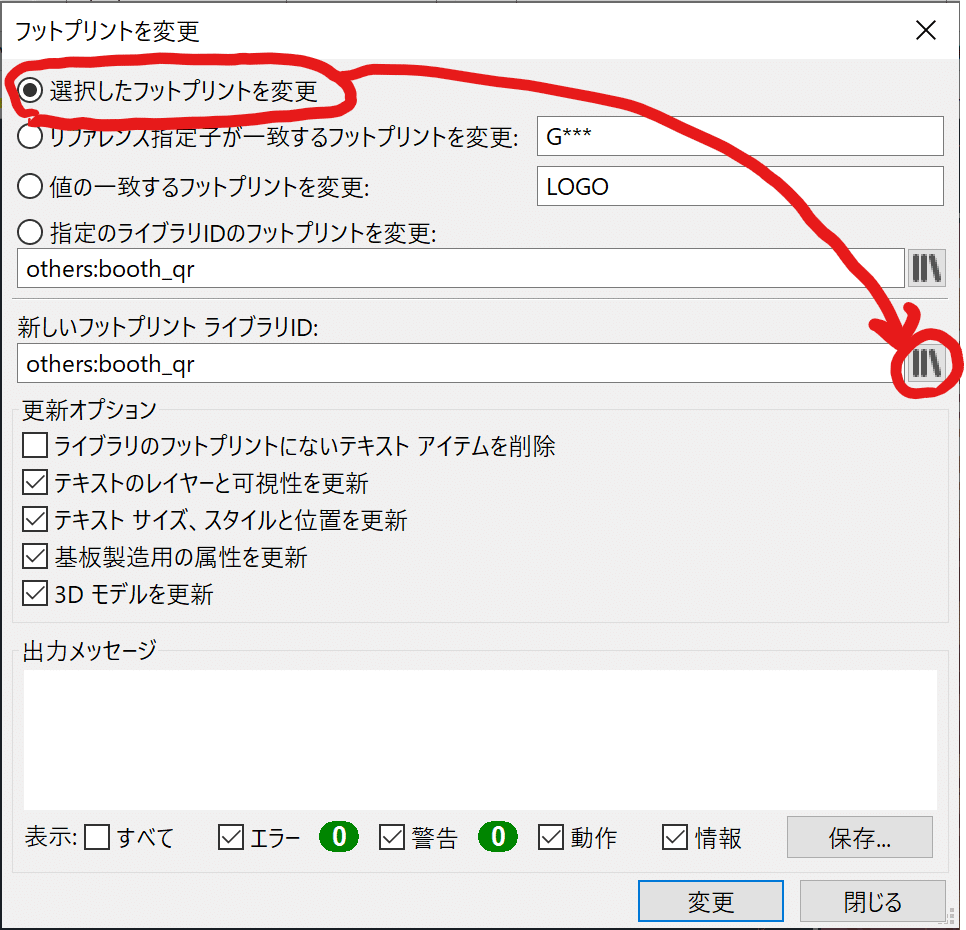Toggle the 'エラー' filter checkbox
The width and height of the screenshot is (966, 930).
pos(230,837)
